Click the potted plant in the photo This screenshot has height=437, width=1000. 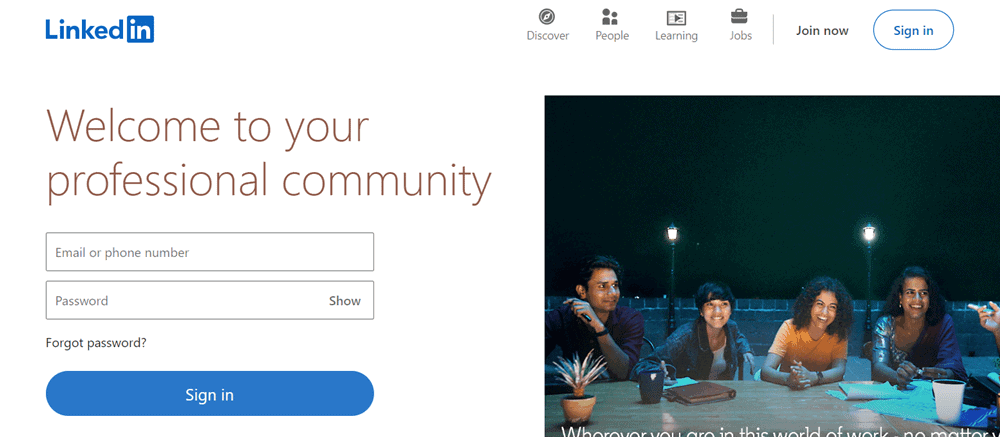coord(578,387)
